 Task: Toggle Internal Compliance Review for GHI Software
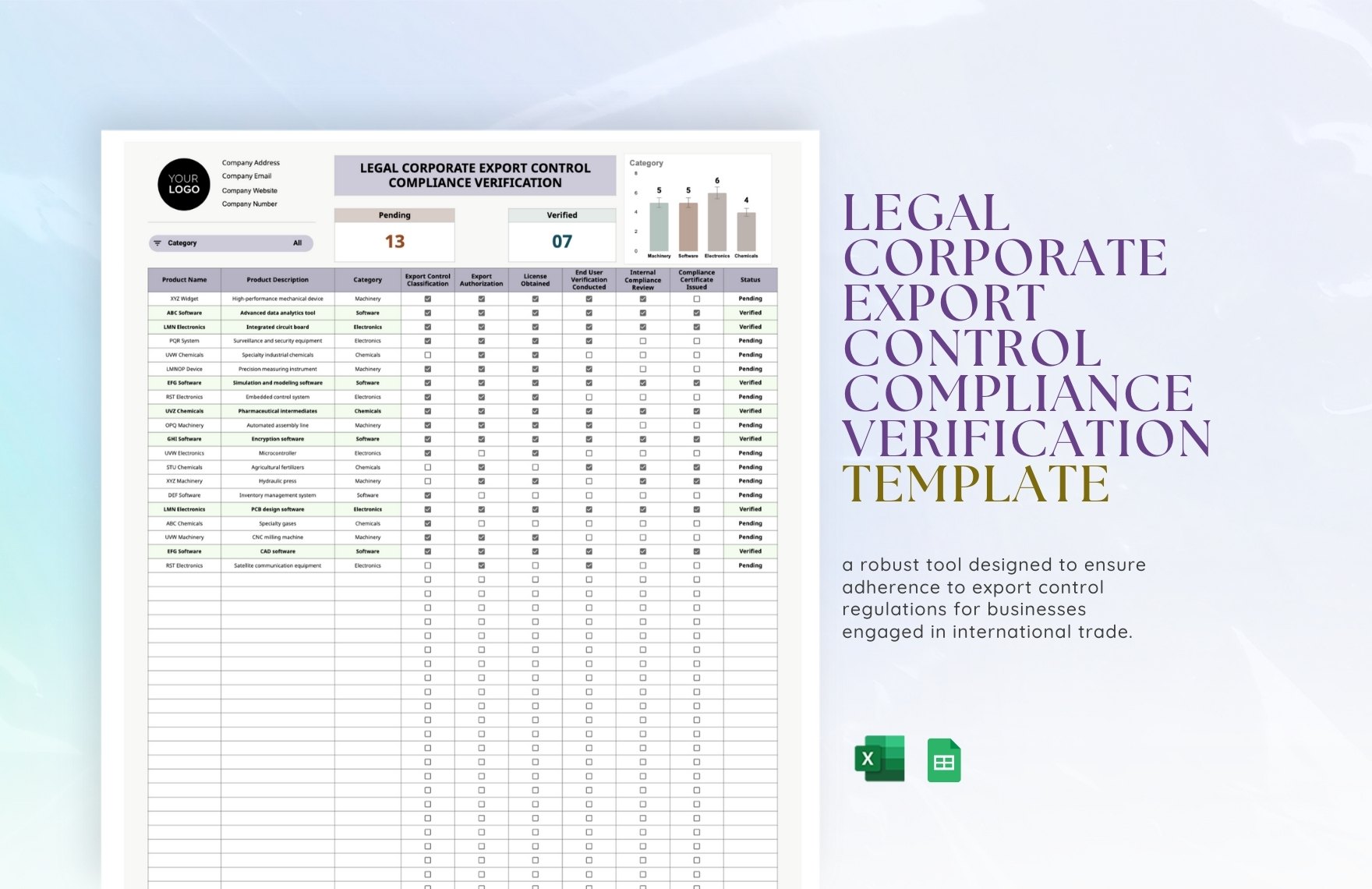pos(643,439)
